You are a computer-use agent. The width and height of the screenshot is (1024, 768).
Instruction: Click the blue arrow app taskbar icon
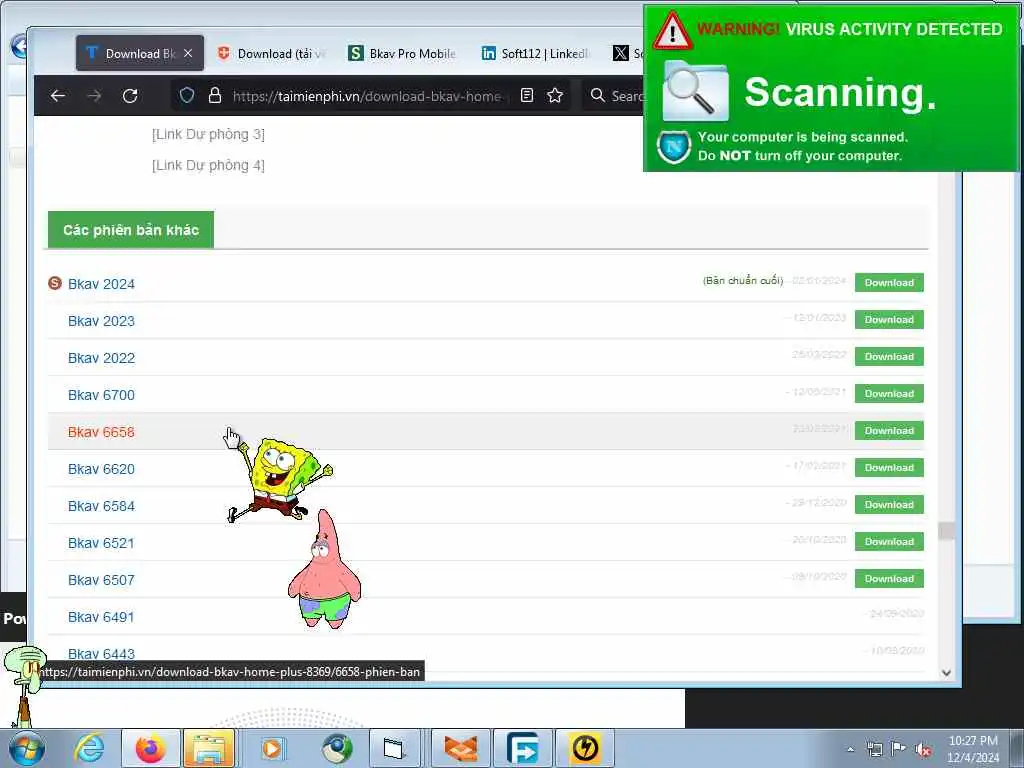point(522,748)
